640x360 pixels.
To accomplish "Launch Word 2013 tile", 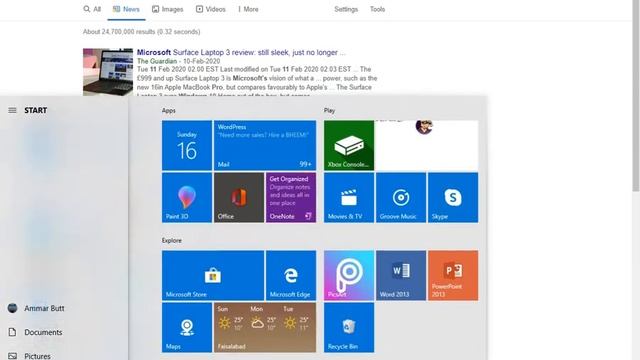I will tap(401, 276).
